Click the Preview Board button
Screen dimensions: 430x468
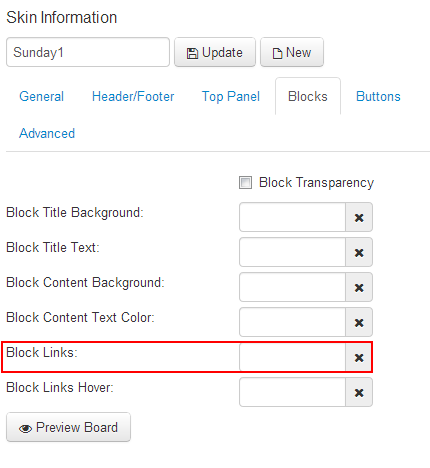68,427
